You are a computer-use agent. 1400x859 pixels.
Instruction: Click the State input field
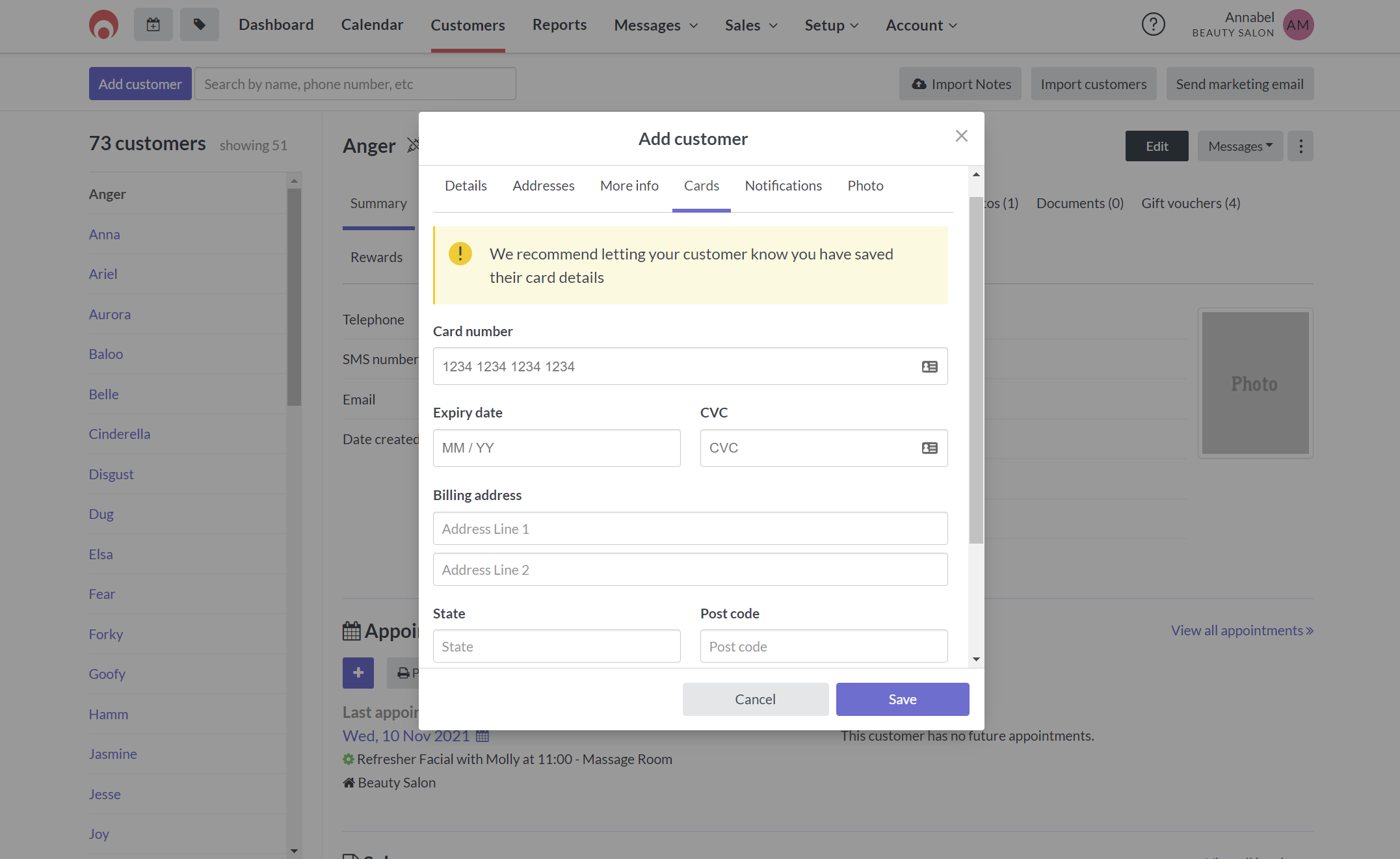(557, 646)
